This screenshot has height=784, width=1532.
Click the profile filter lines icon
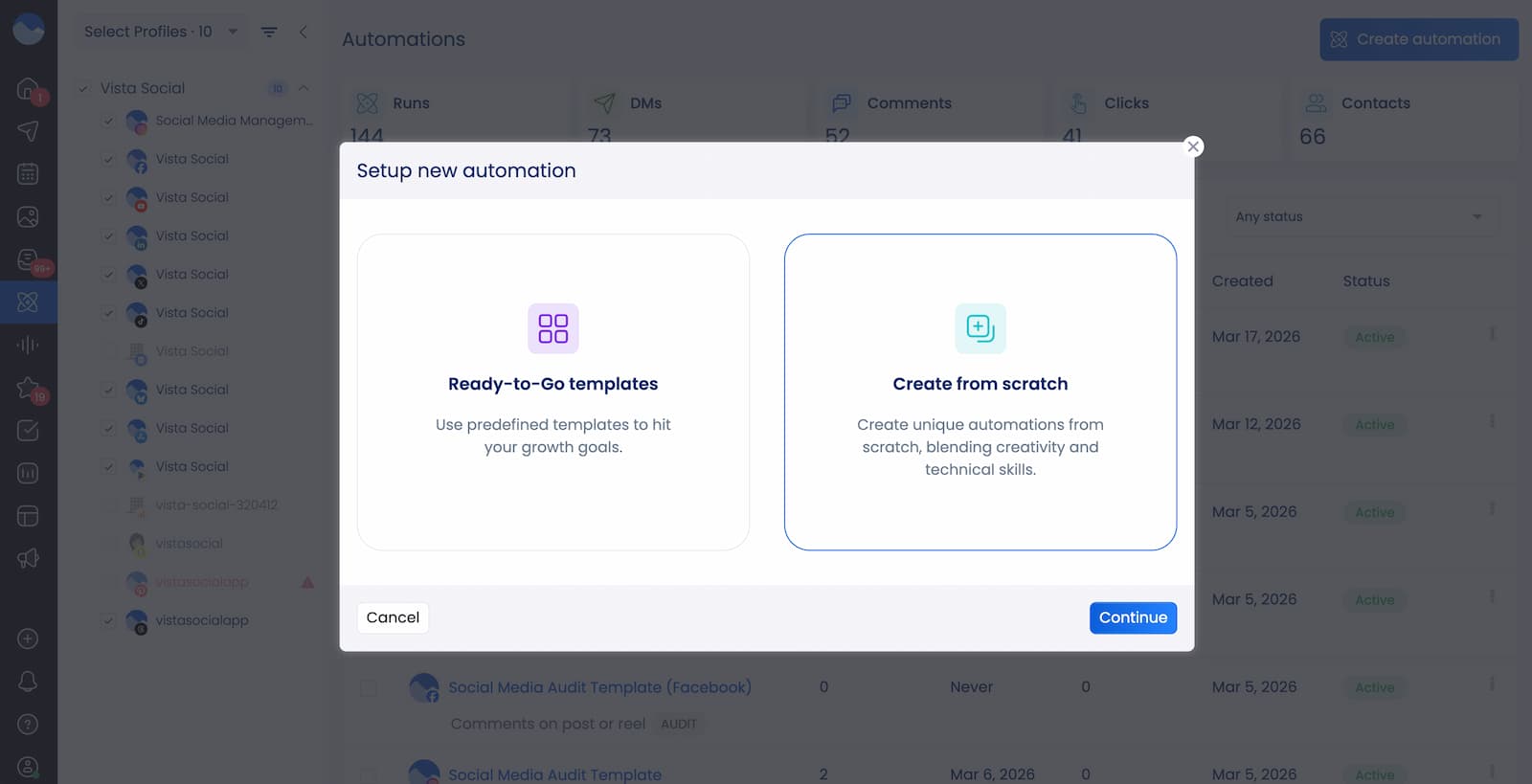click(x=269, y=32)
